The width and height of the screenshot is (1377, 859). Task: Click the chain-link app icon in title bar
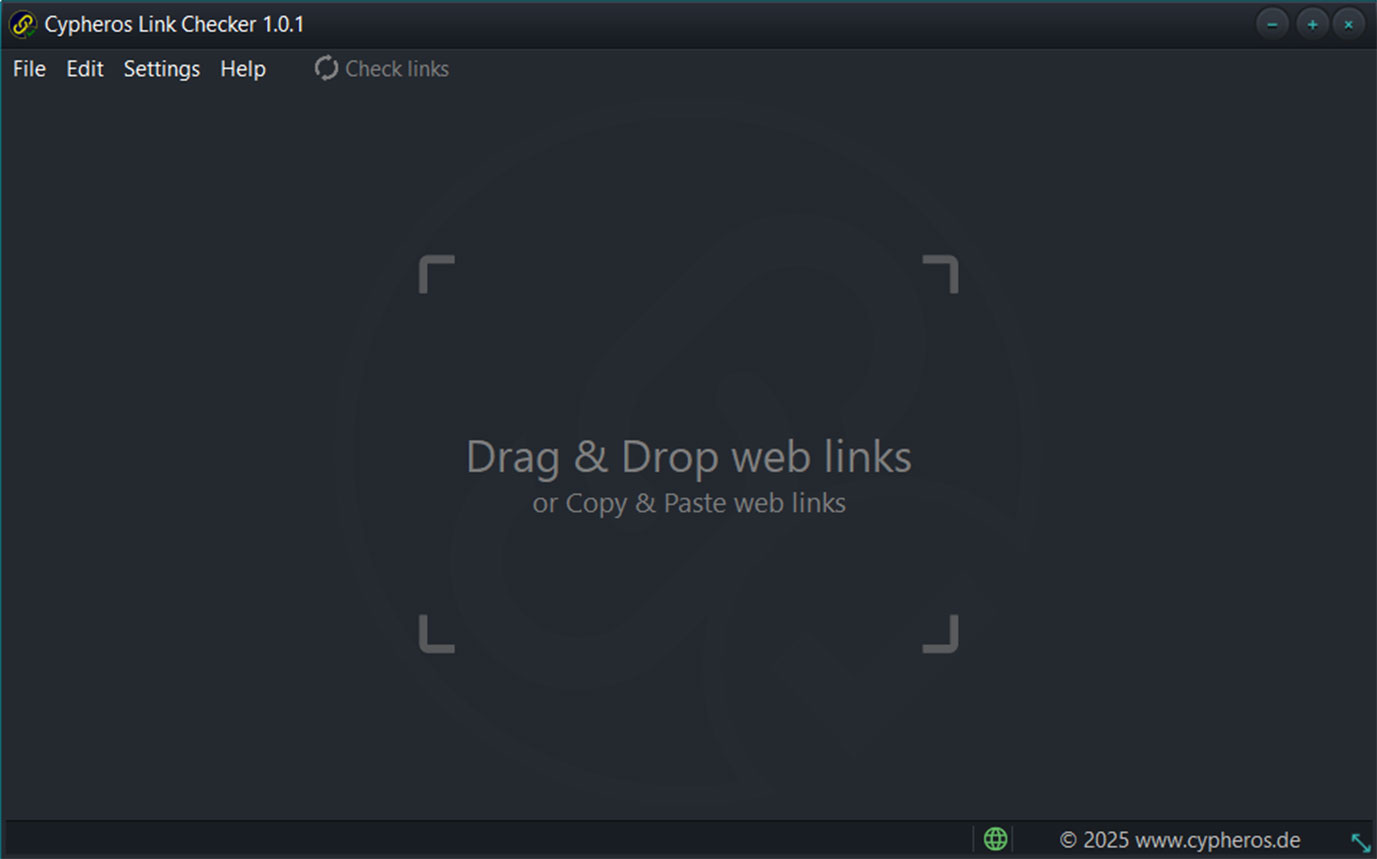tap(22, 23)
